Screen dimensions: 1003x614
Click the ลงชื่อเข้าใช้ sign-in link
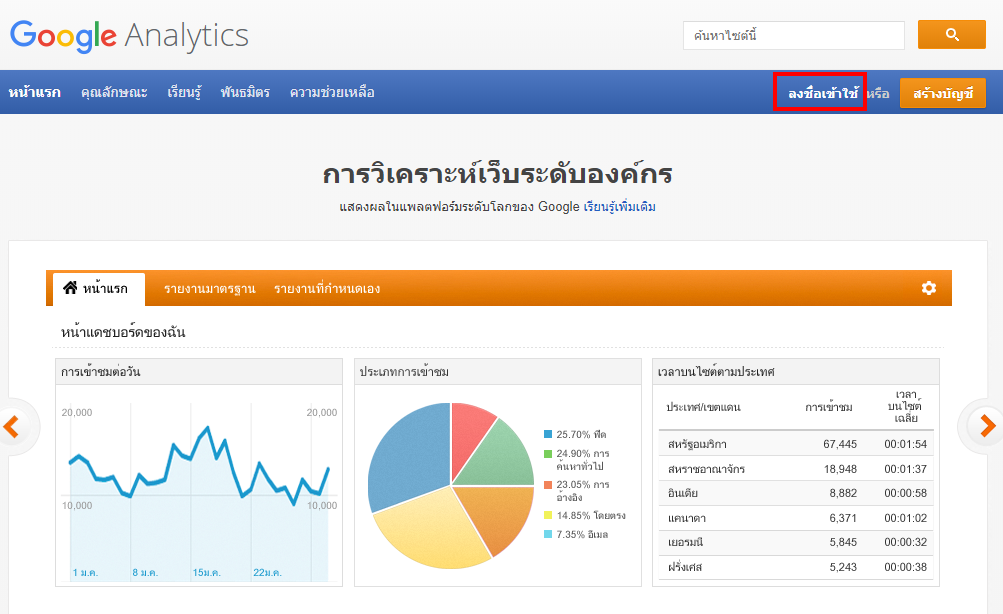[x=823, y=93]
